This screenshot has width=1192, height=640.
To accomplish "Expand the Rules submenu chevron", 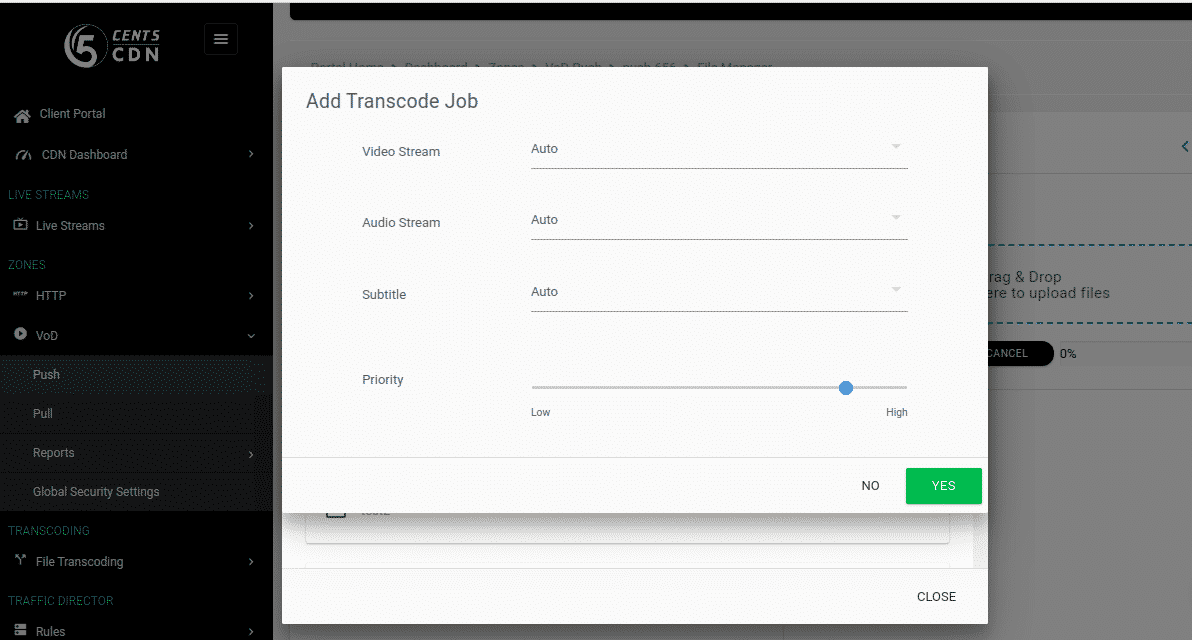I will tap(251, 632).
